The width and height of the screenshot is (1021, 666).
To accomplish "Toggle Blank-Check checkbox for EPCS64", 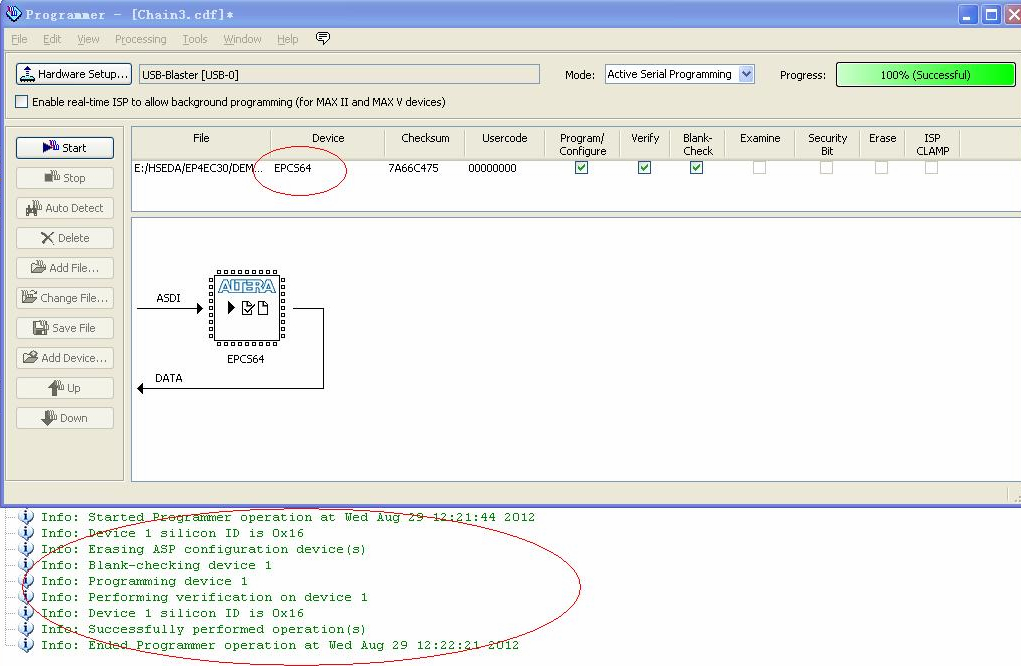I will point(696,167).
